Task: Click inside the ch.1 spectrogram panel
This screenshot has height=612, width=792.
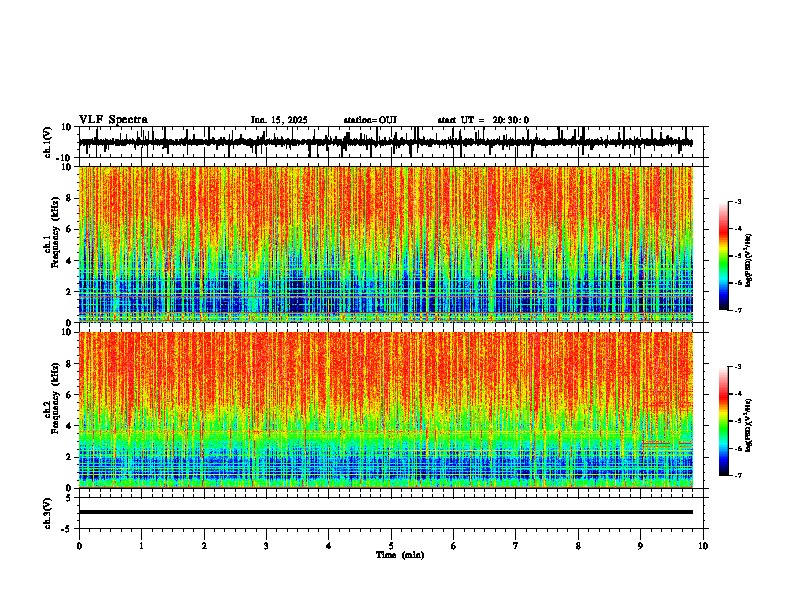Action: (x=385, y=244)
